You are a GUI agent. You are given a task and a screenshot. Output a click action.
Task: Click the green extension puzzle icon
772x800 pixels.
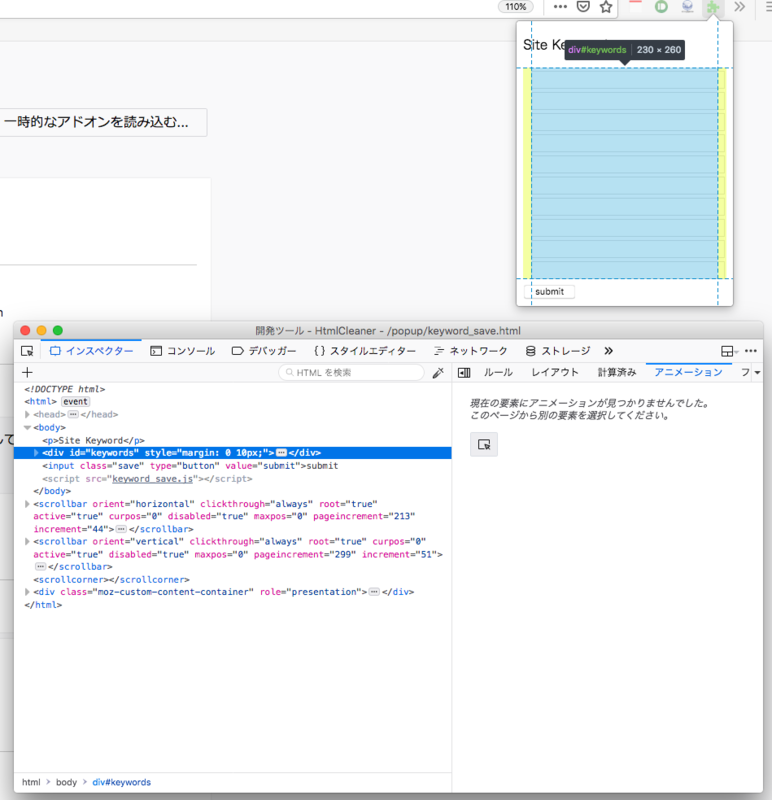point(713,7)
